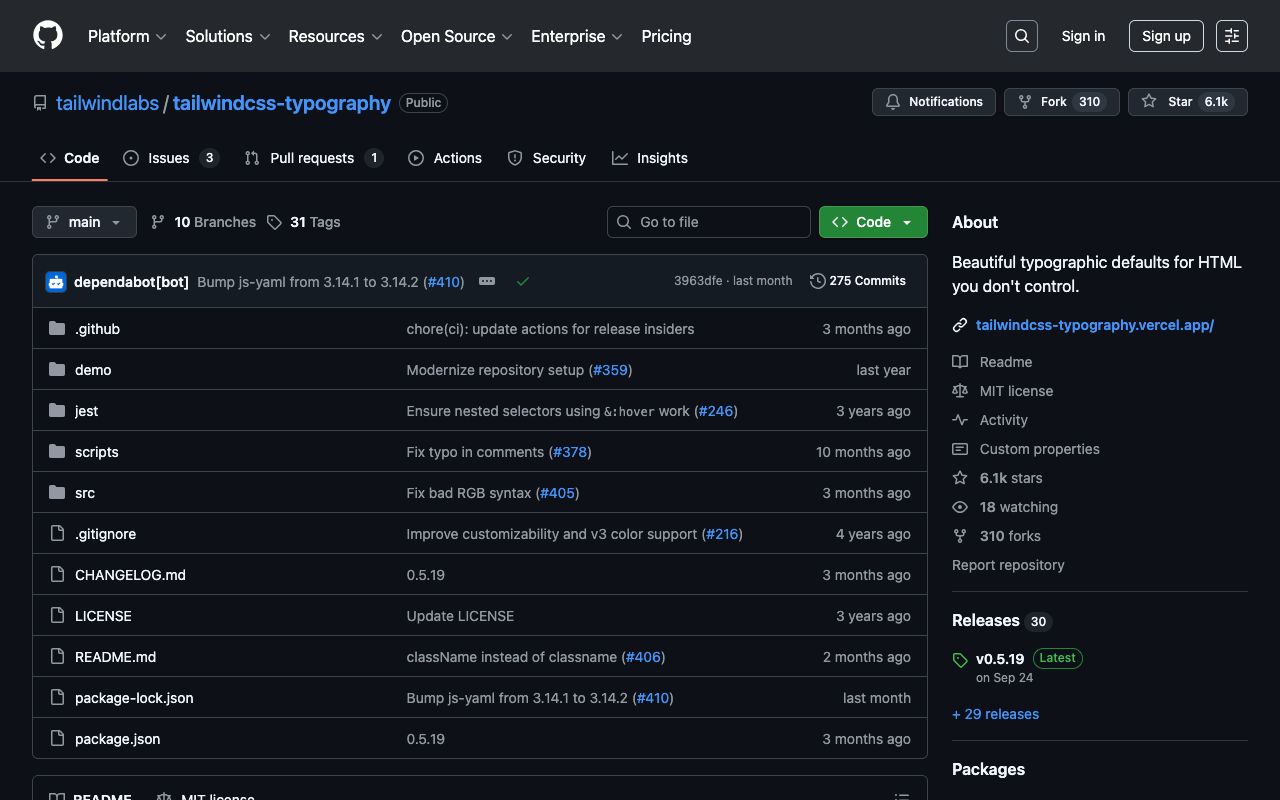Open search with magnifier icon
The width and height of the screenshot is (1280, 800).
pyautogui.click(x=1021, y=36)
